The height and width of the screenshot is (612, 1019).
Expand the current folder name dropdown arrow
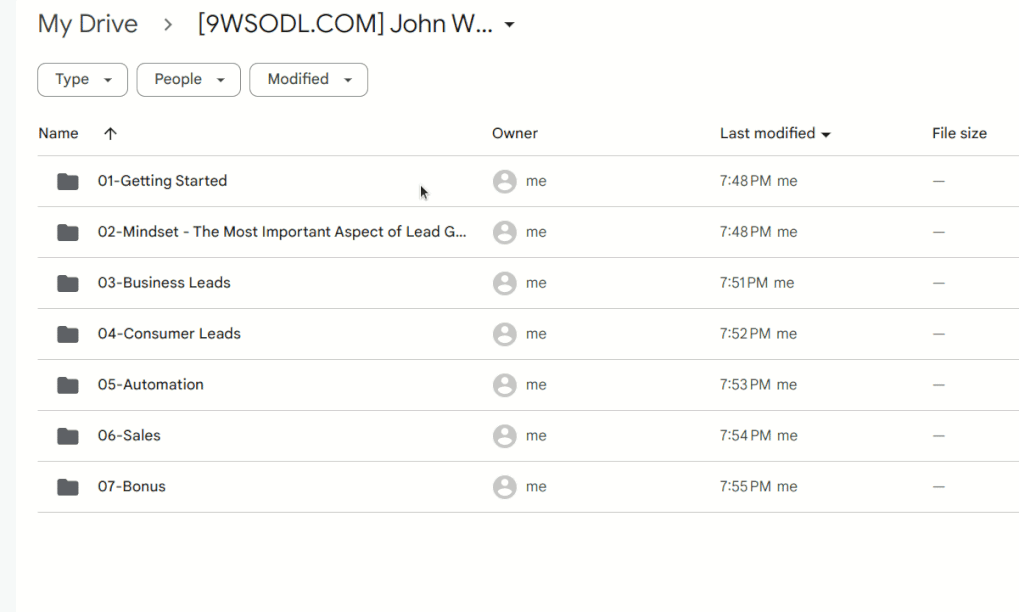coord(509,25)
